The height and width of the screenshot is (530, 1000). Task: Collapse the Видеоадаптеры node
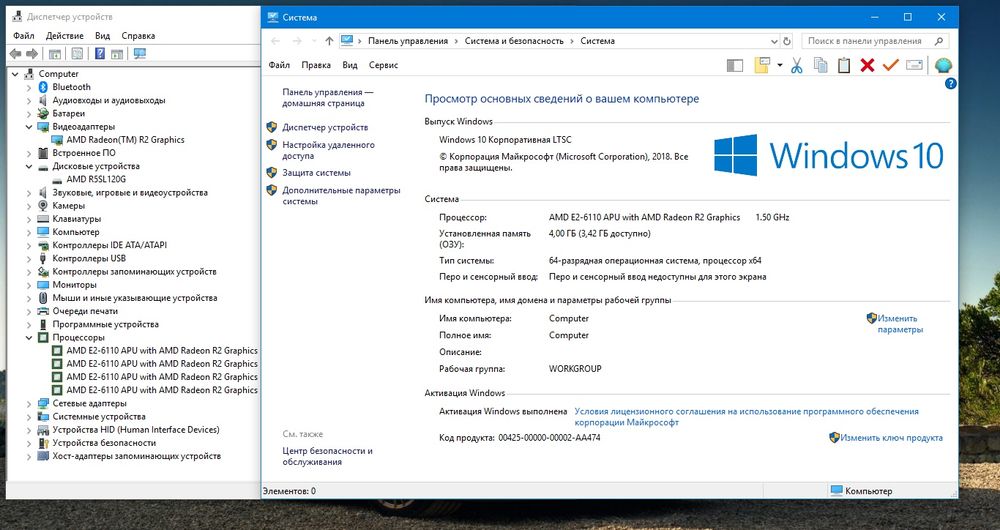click(x=29, y=127)
